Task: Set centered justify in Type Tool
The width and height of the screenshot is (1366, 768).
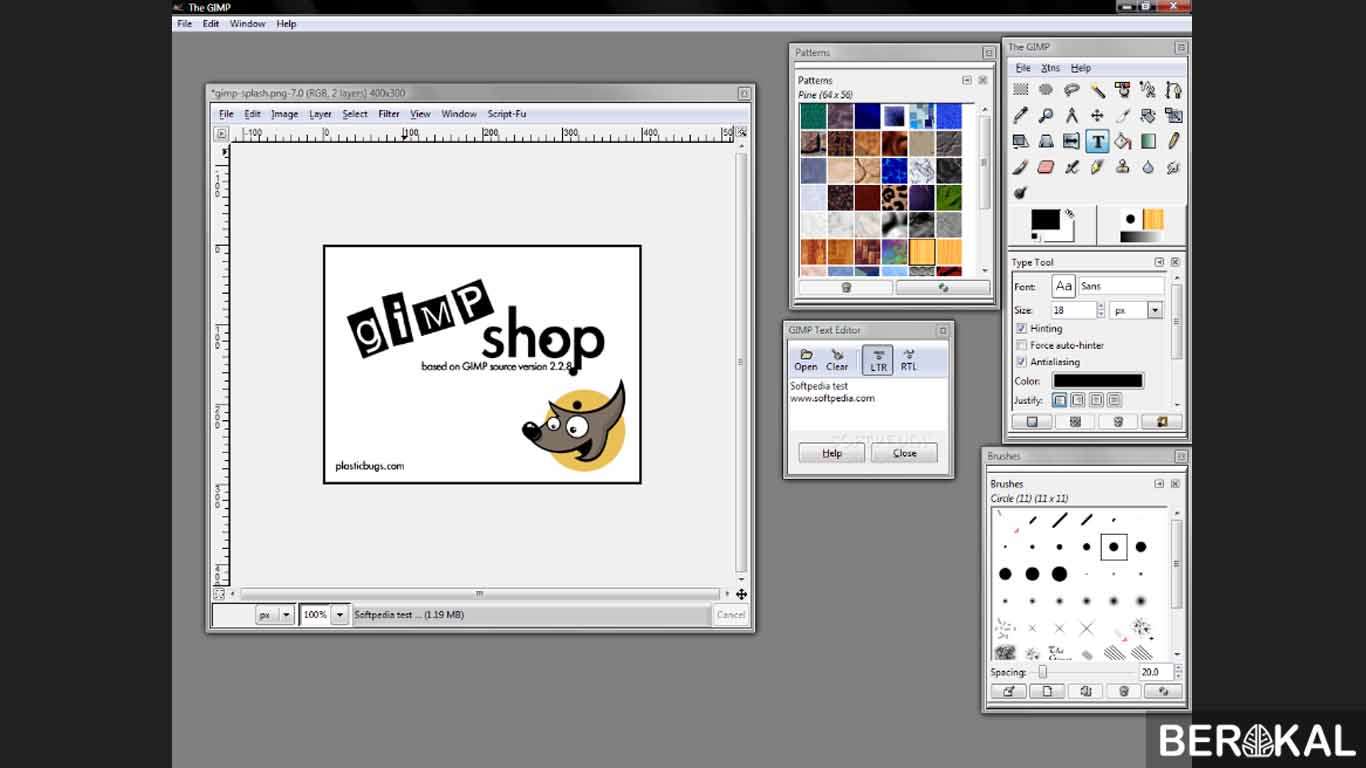Action: coord(1096,400)
